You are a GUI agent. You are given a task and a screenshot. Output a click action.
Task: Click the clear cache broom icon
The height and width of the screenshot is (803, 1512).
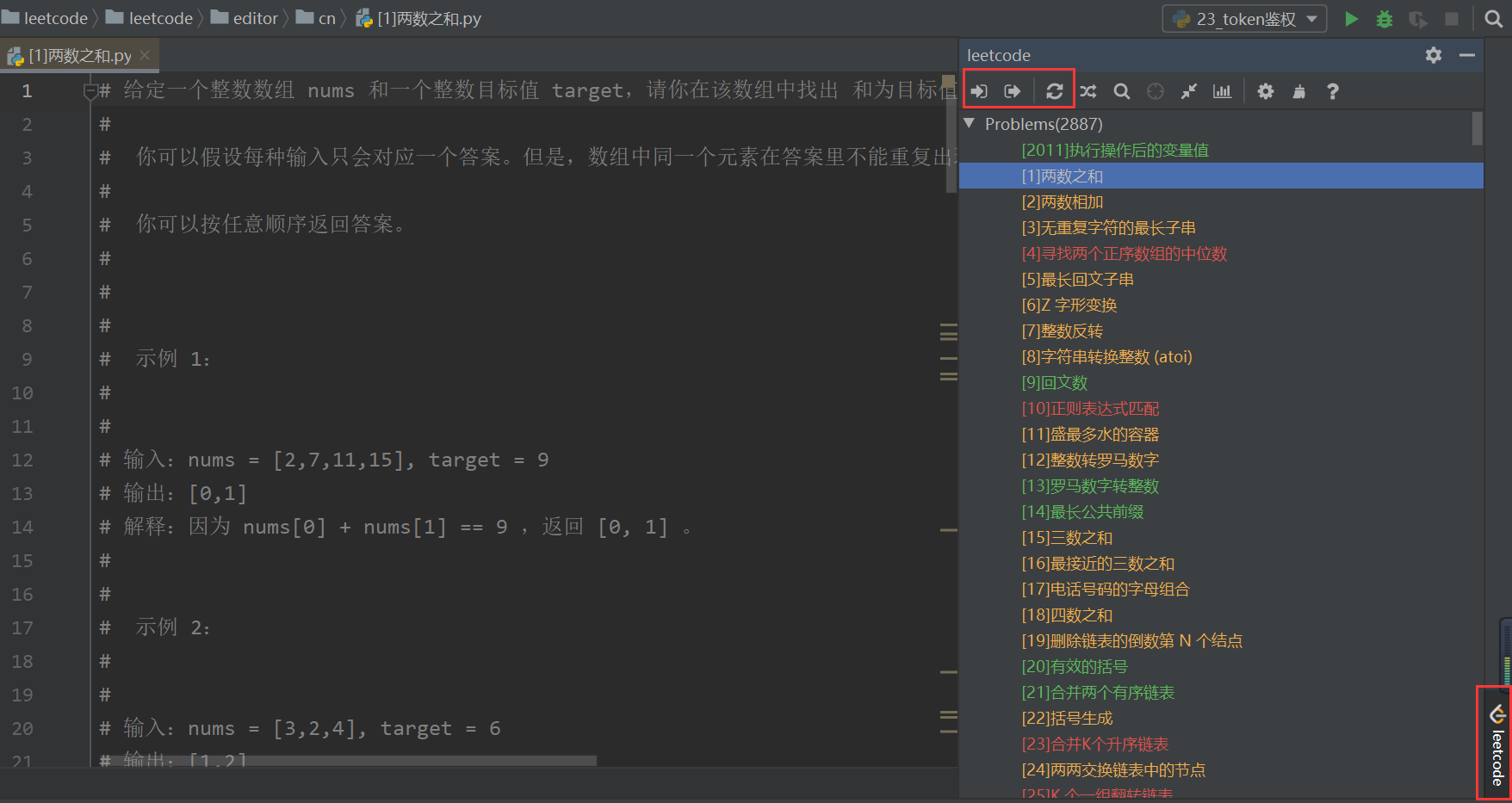click(1298, 91)
